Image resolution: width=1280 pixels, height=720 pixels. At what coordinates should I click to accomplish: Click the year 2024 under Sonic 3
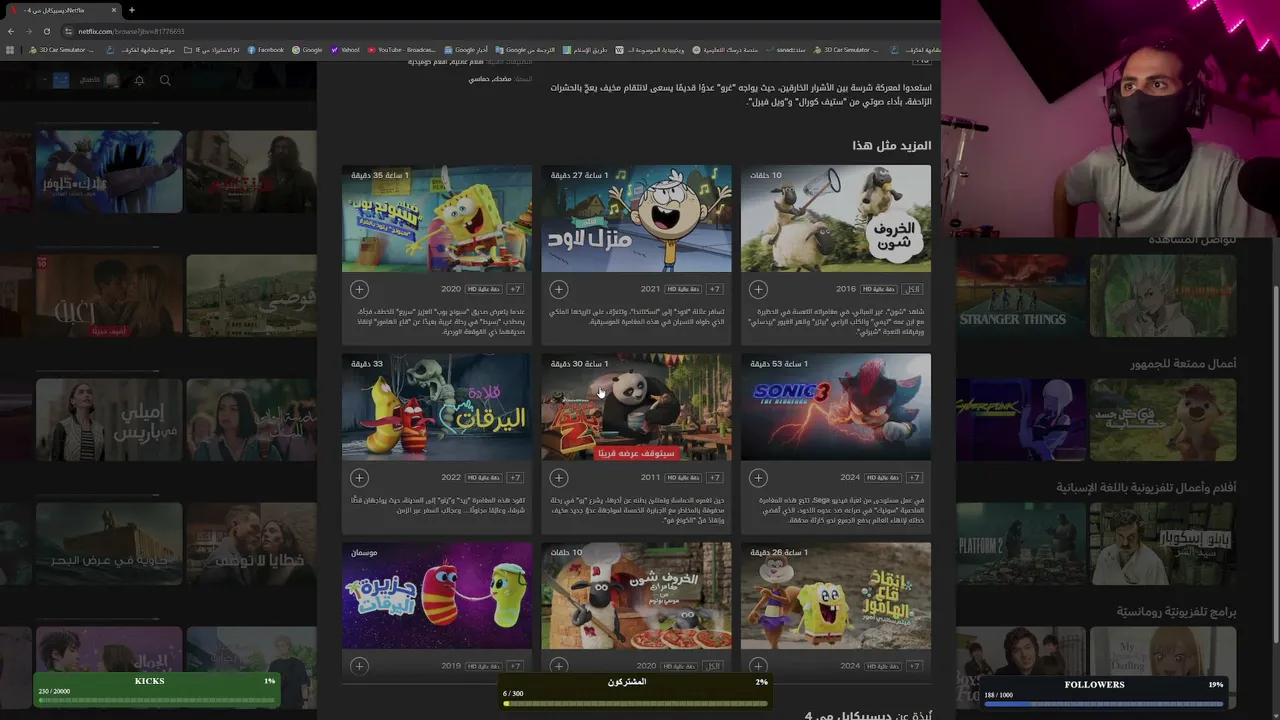tap(850, 478)
